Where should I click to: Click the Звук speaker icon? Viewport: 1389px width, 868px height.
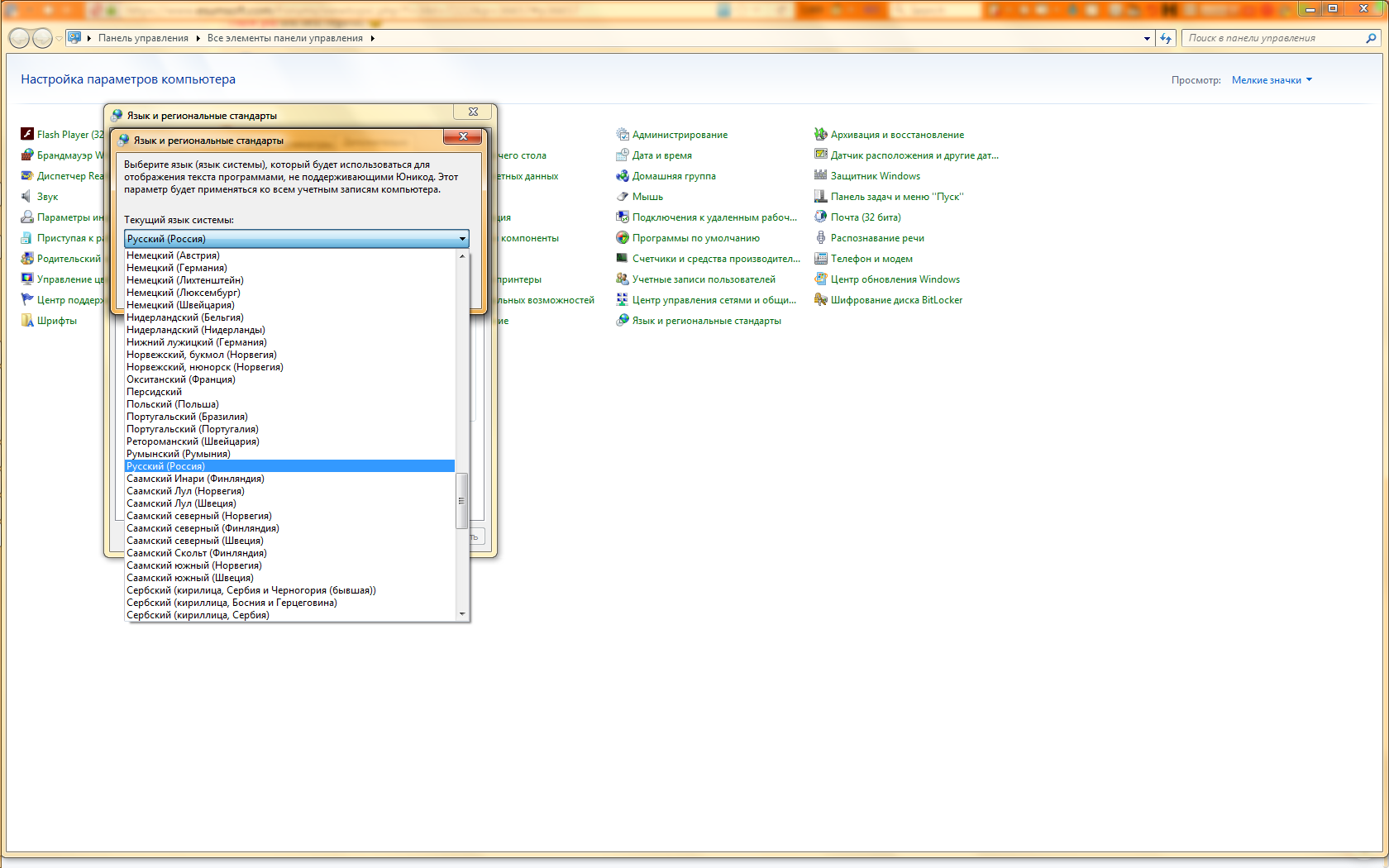[x=27, y=196]
